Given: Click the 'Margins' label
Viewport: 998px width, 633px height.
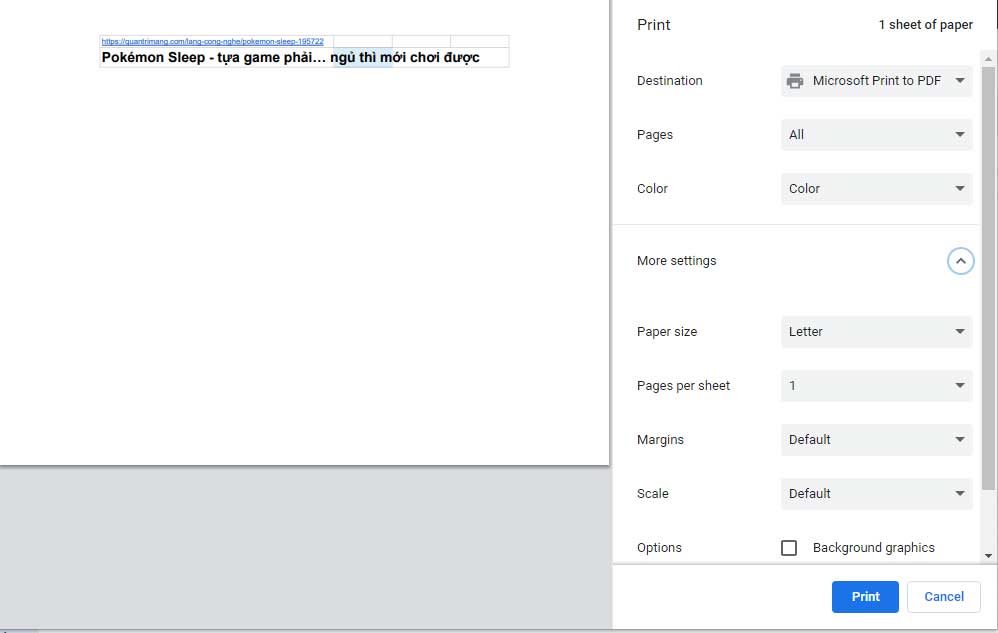Looking at the screenshot, I should coord(660,440).
